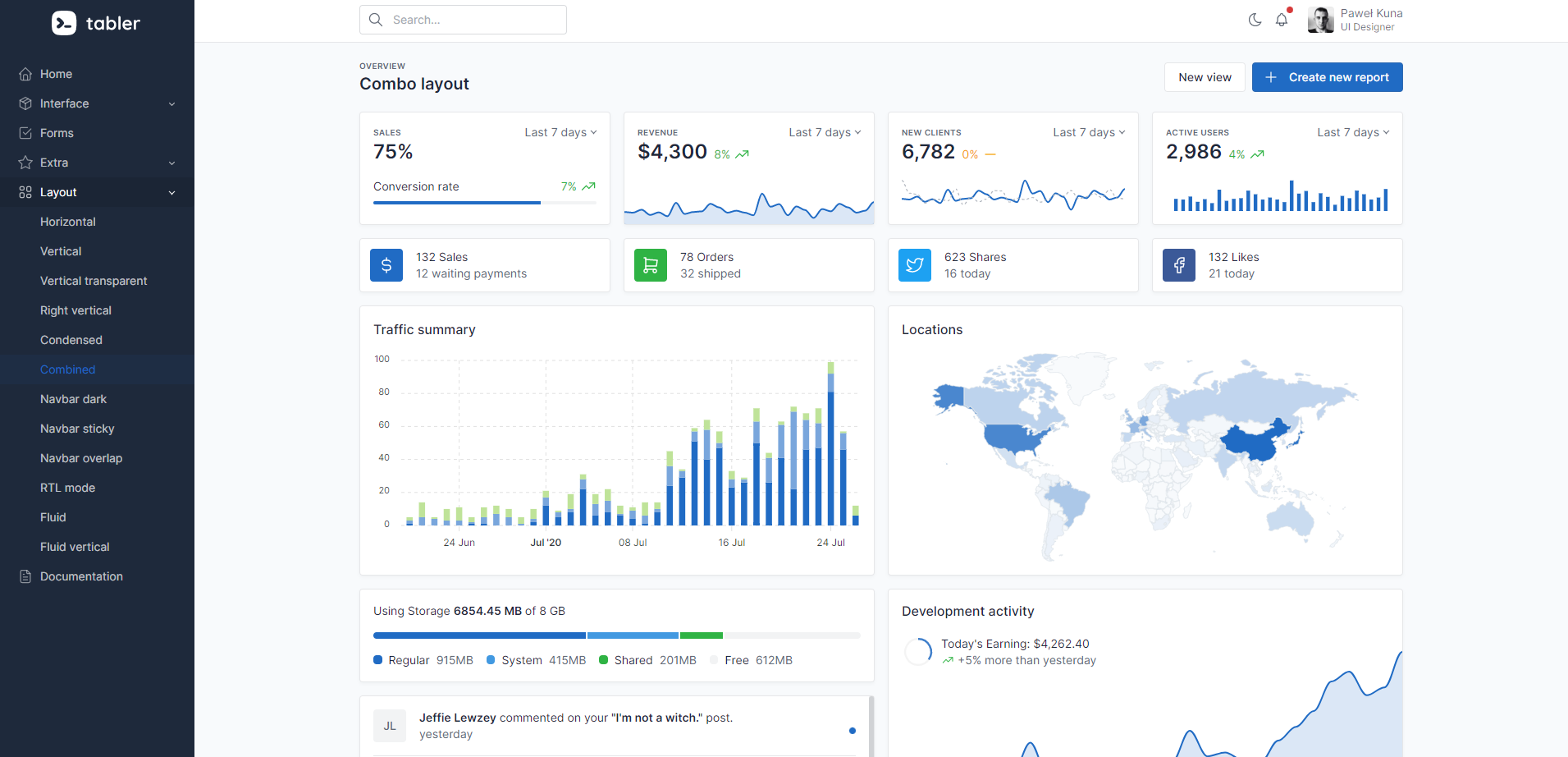Click the blue dollar Sales icon

(x=386, y=265)
